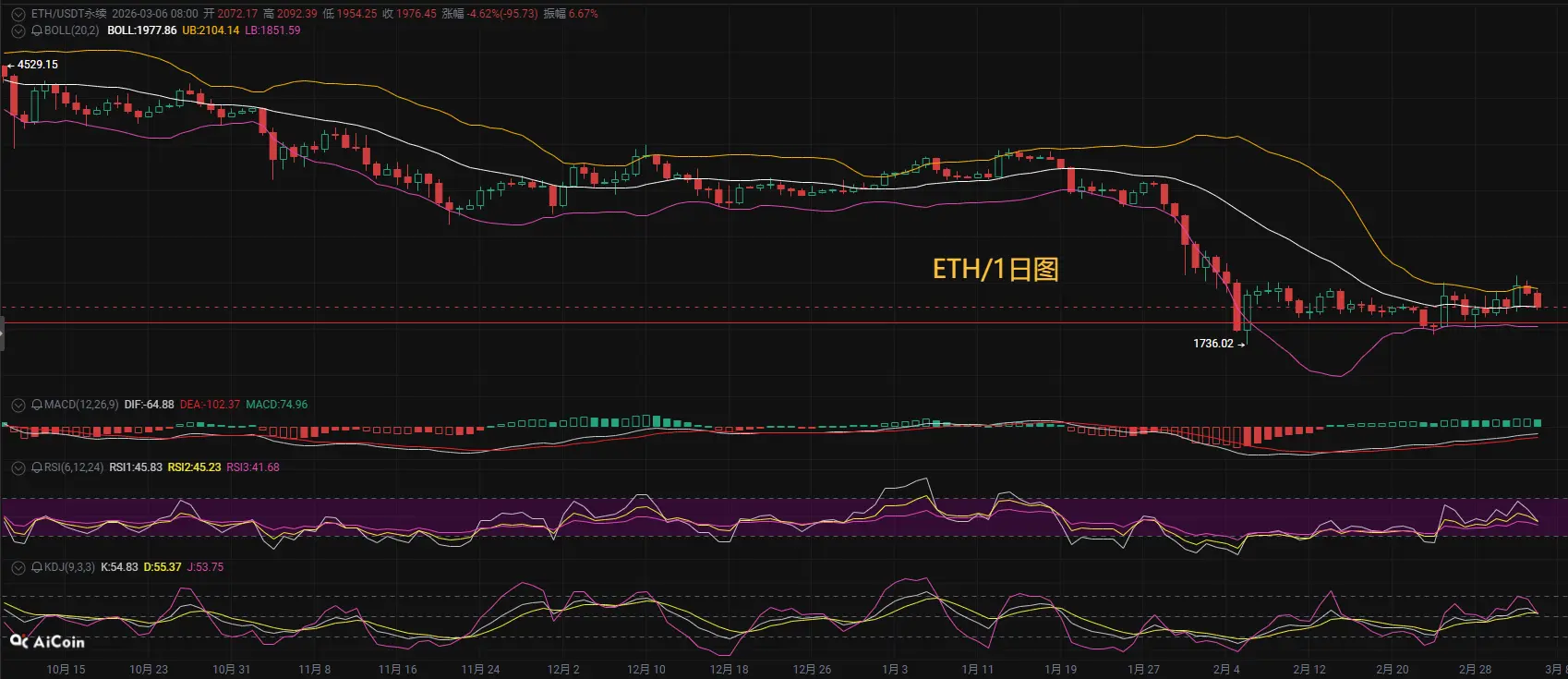Click the LB:1851.59 lower band value

pos(272,30)
